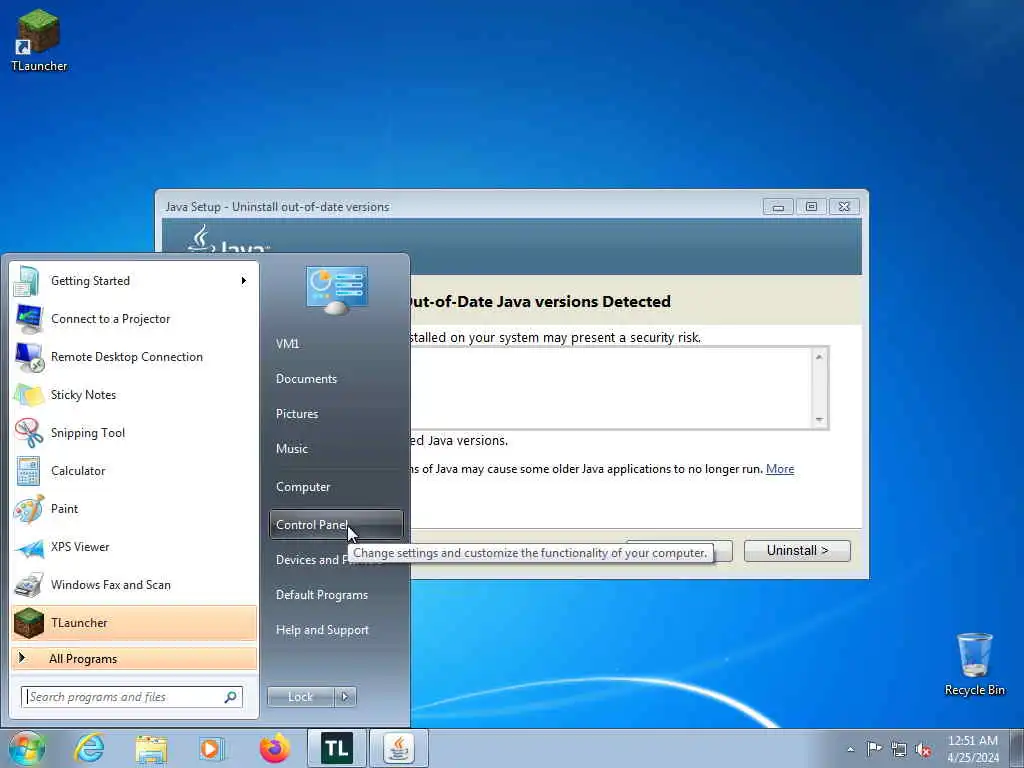Open the shutdown options arrow next to Lock
This screenshot has height=768, width=1024.
[345, 697]
